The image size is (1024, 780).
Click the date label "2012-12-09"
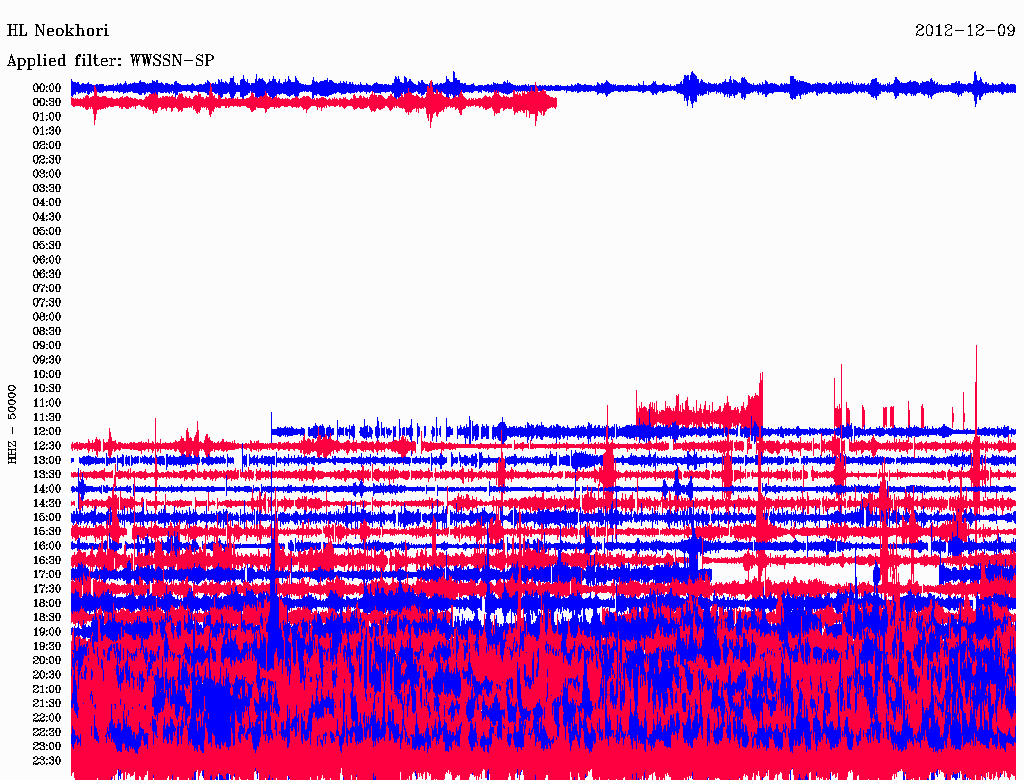point(965,31)
